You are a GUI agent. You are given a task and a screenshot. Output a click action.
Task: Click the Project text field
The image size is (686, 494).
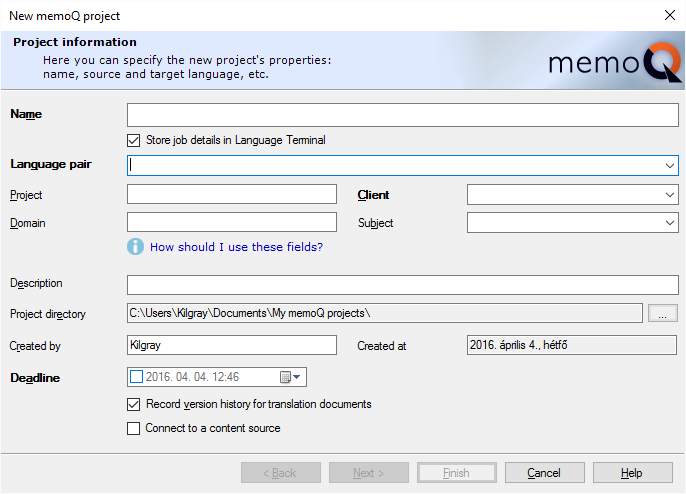pyautogui.click(x=232, y=194)
